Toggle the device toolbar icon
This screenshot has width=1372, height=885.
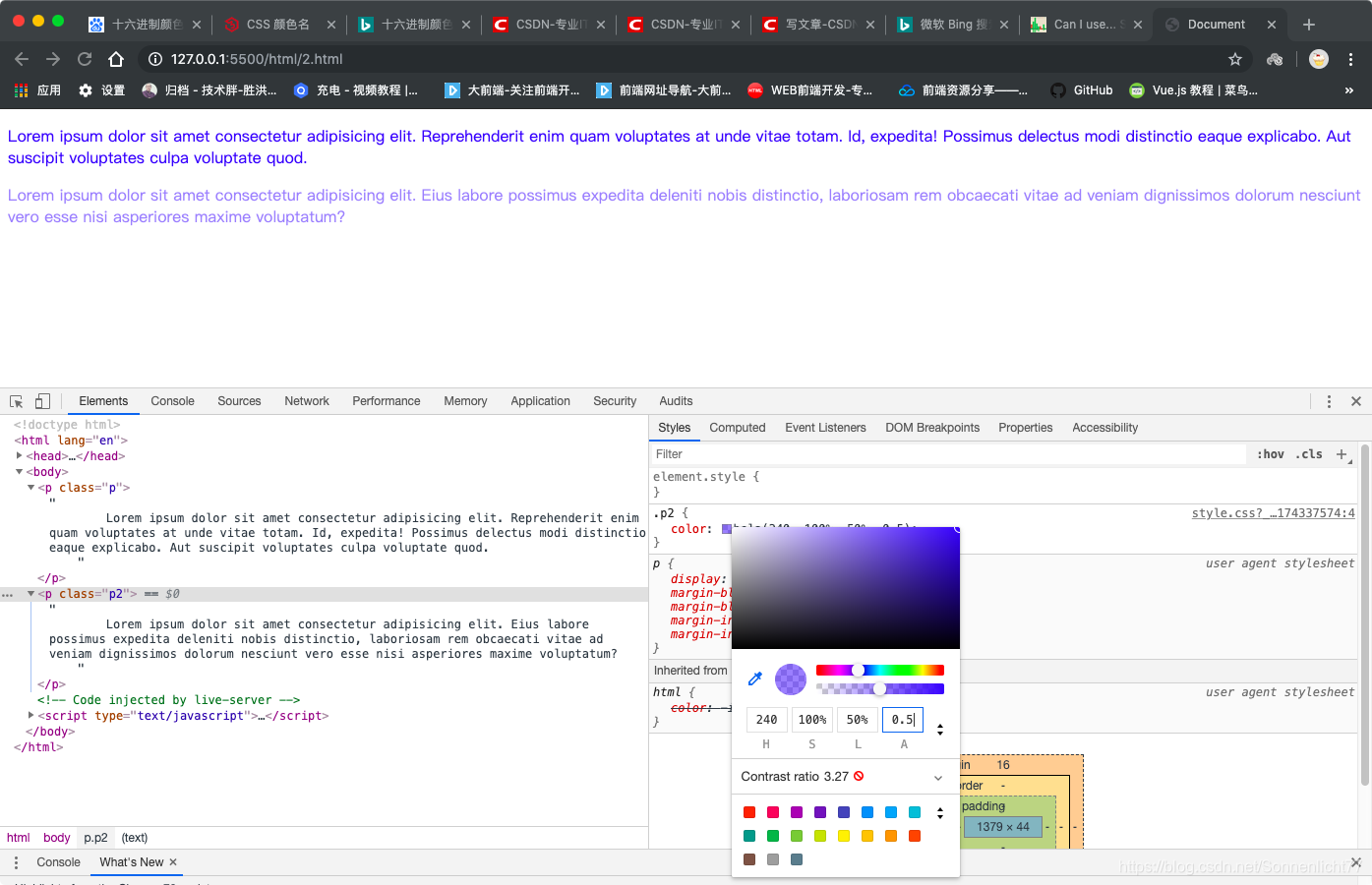pyautogui.click(x=42, y=401)
